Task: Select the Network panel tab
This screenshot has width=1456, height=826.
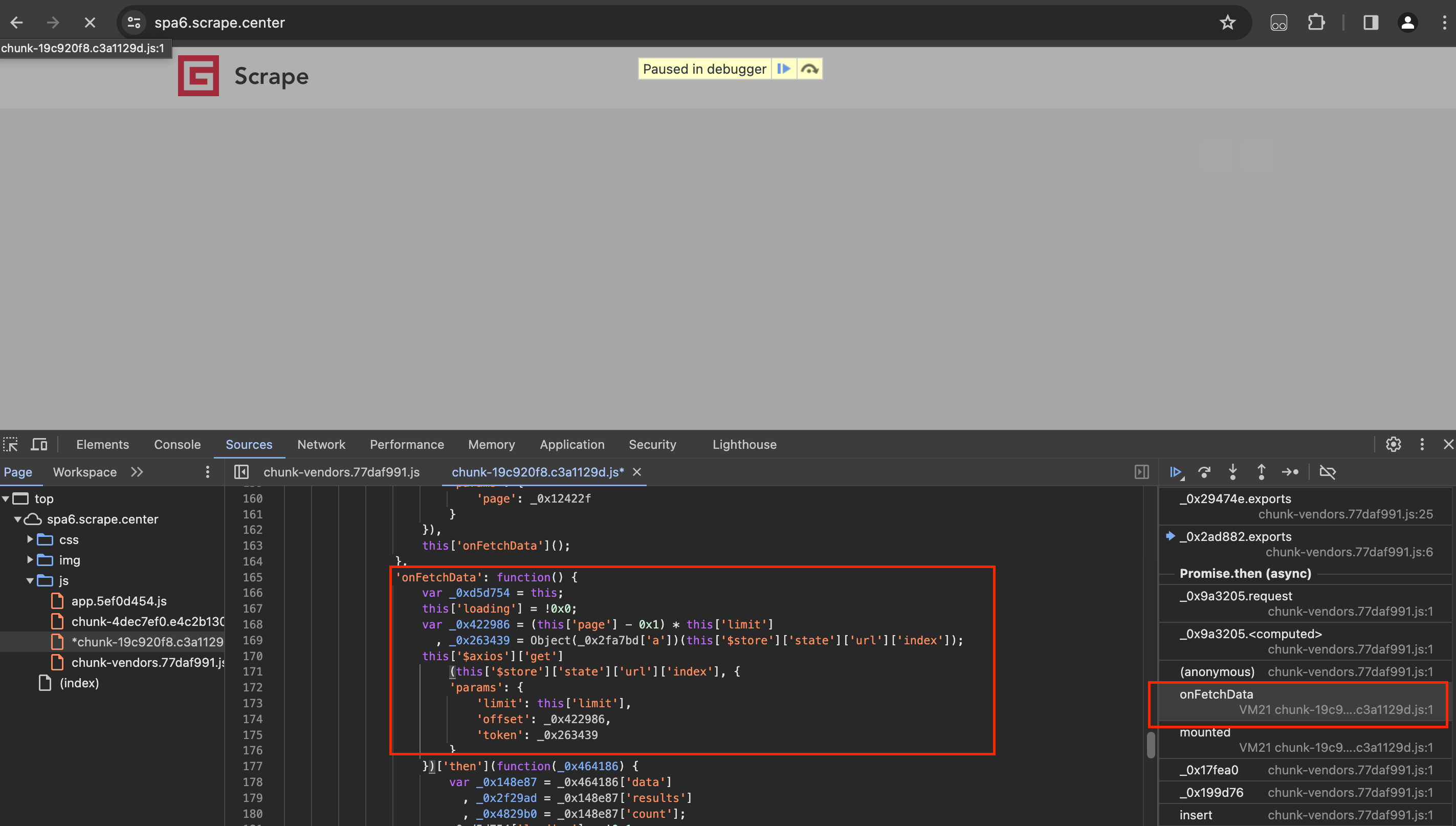Action: coord(321,444)
